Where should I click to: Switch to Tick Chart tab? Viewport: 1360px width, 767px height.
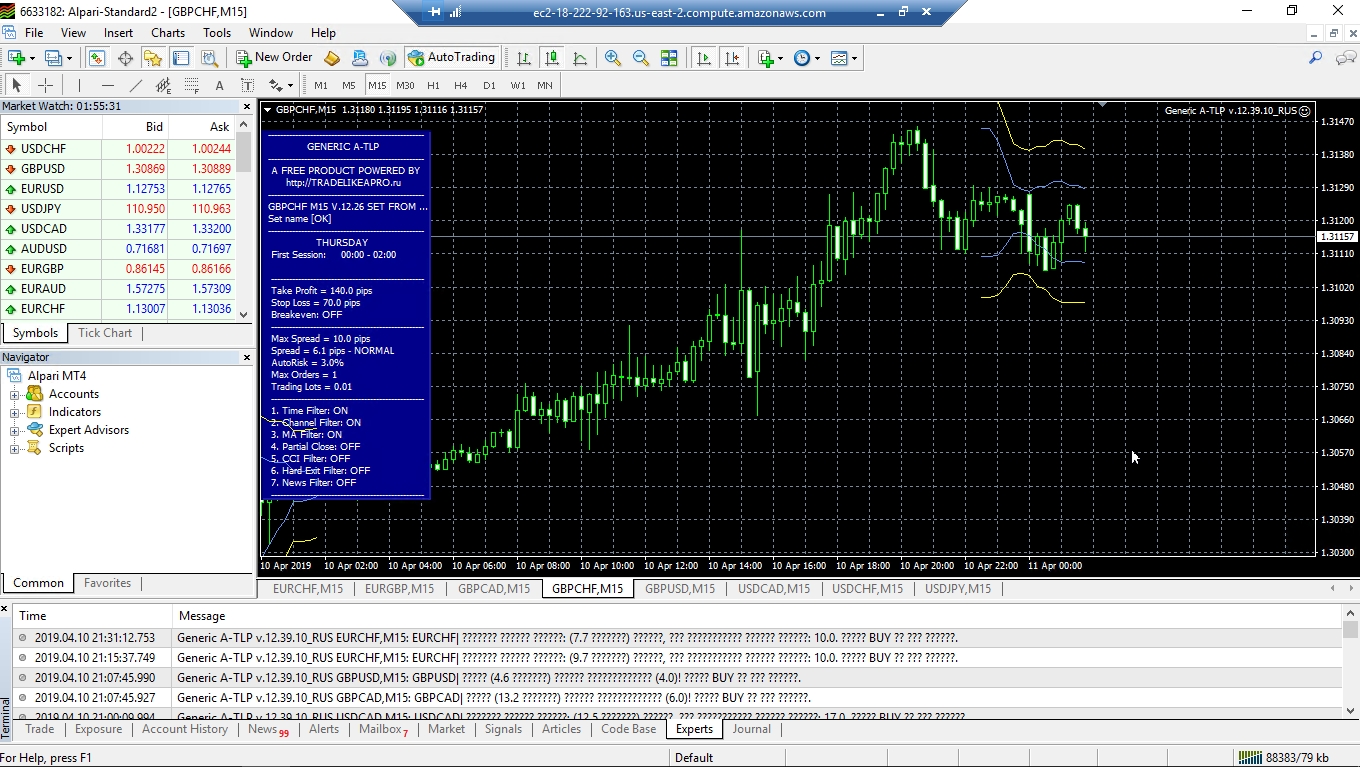click(105, 333)
